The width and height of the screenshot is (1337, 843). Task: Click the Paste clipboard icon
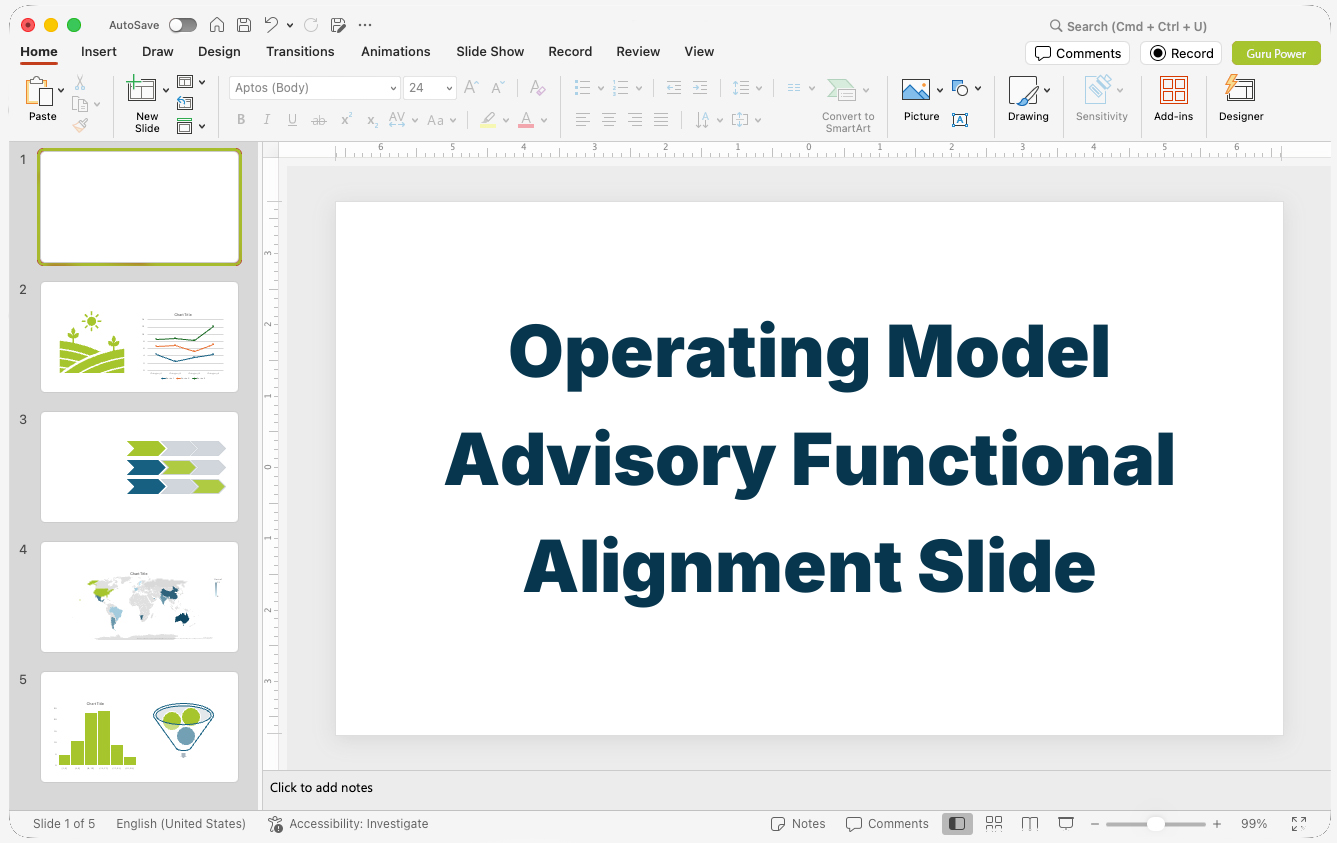[40, 91]
